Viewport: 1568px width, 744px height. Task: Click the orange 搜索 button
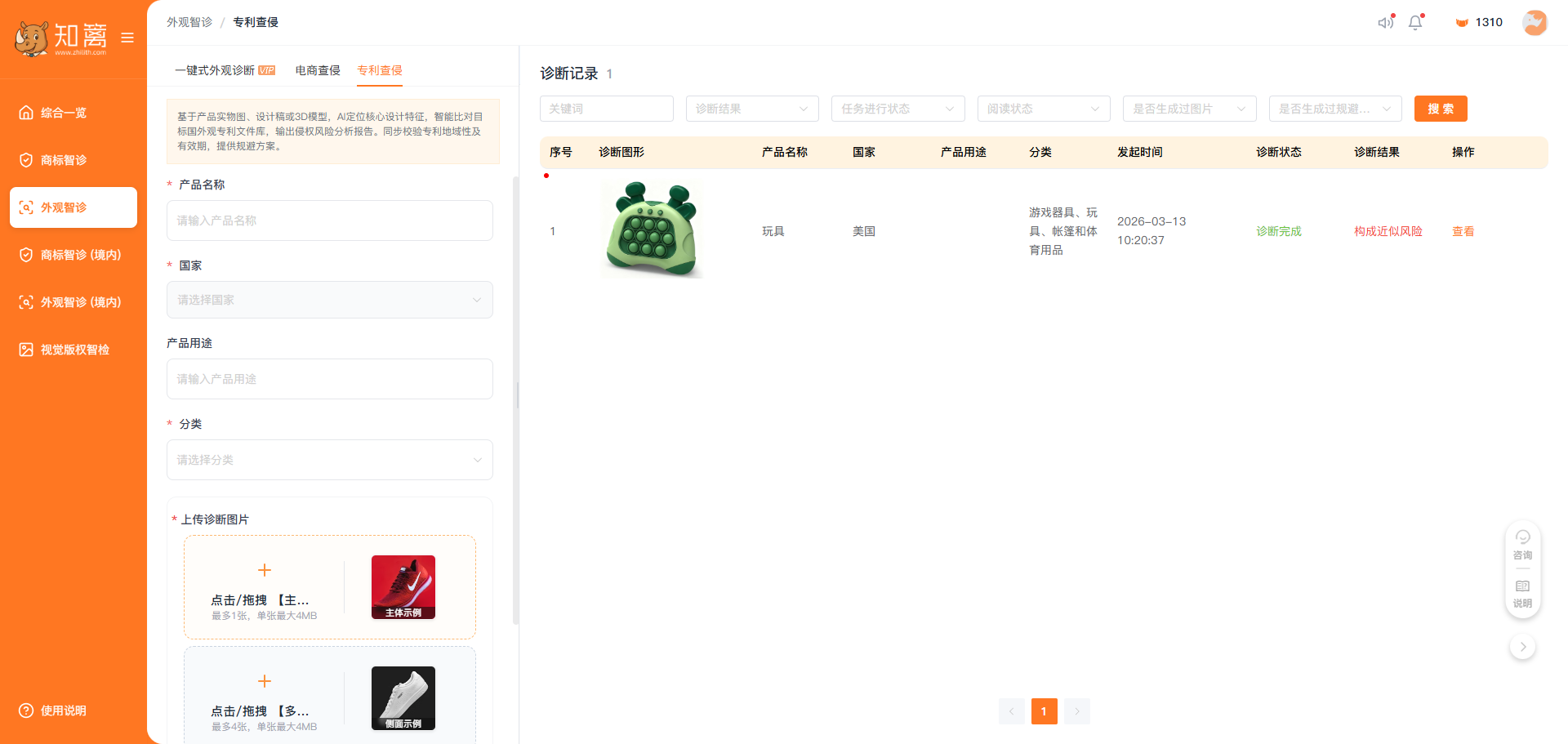point(1441,109)
